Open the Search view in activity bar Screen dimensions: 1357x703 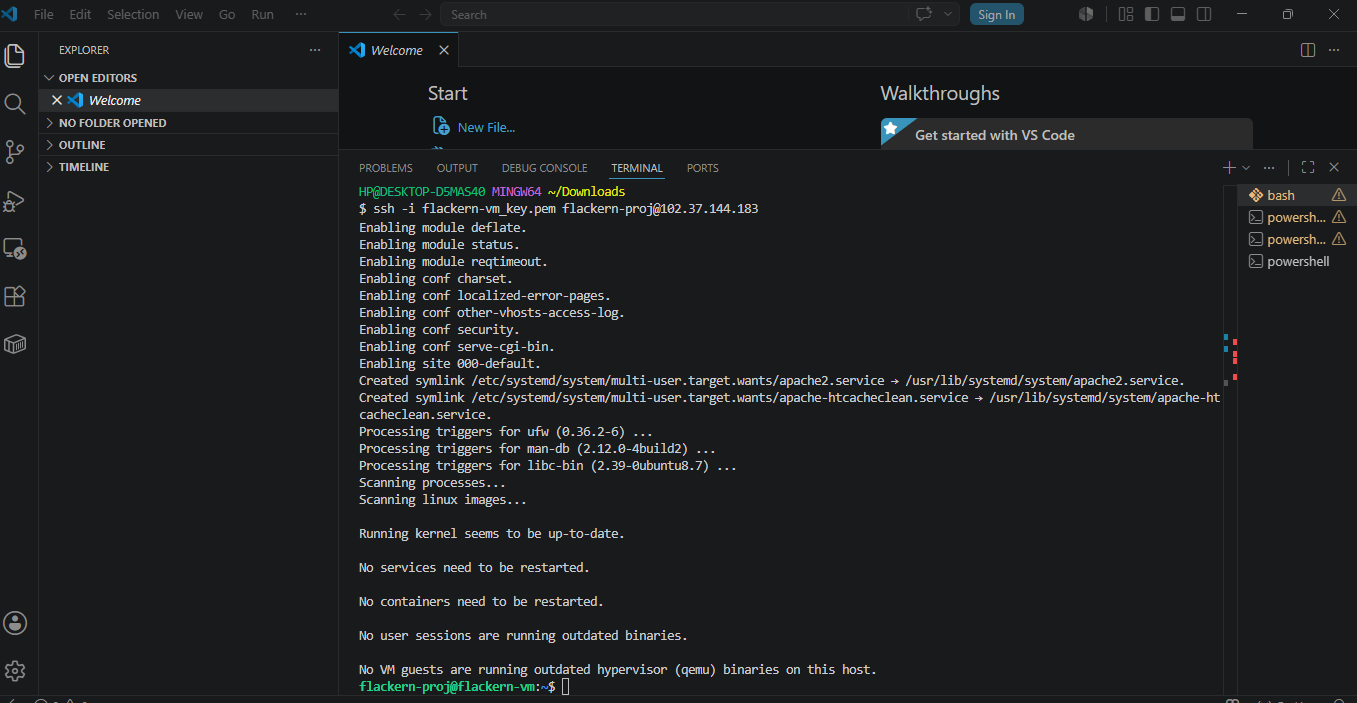[15, 104]
